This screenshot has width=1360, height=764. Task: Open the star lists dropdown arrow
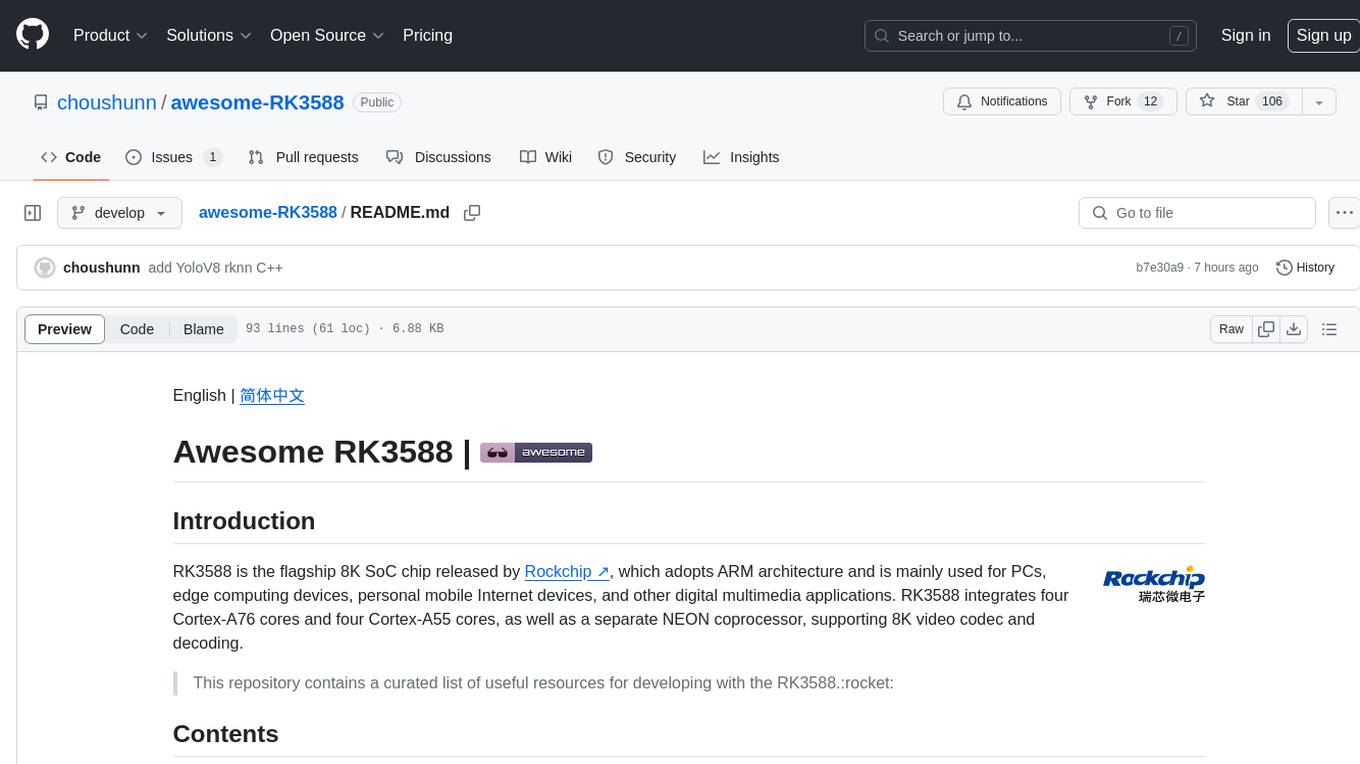pos(1318,101)
